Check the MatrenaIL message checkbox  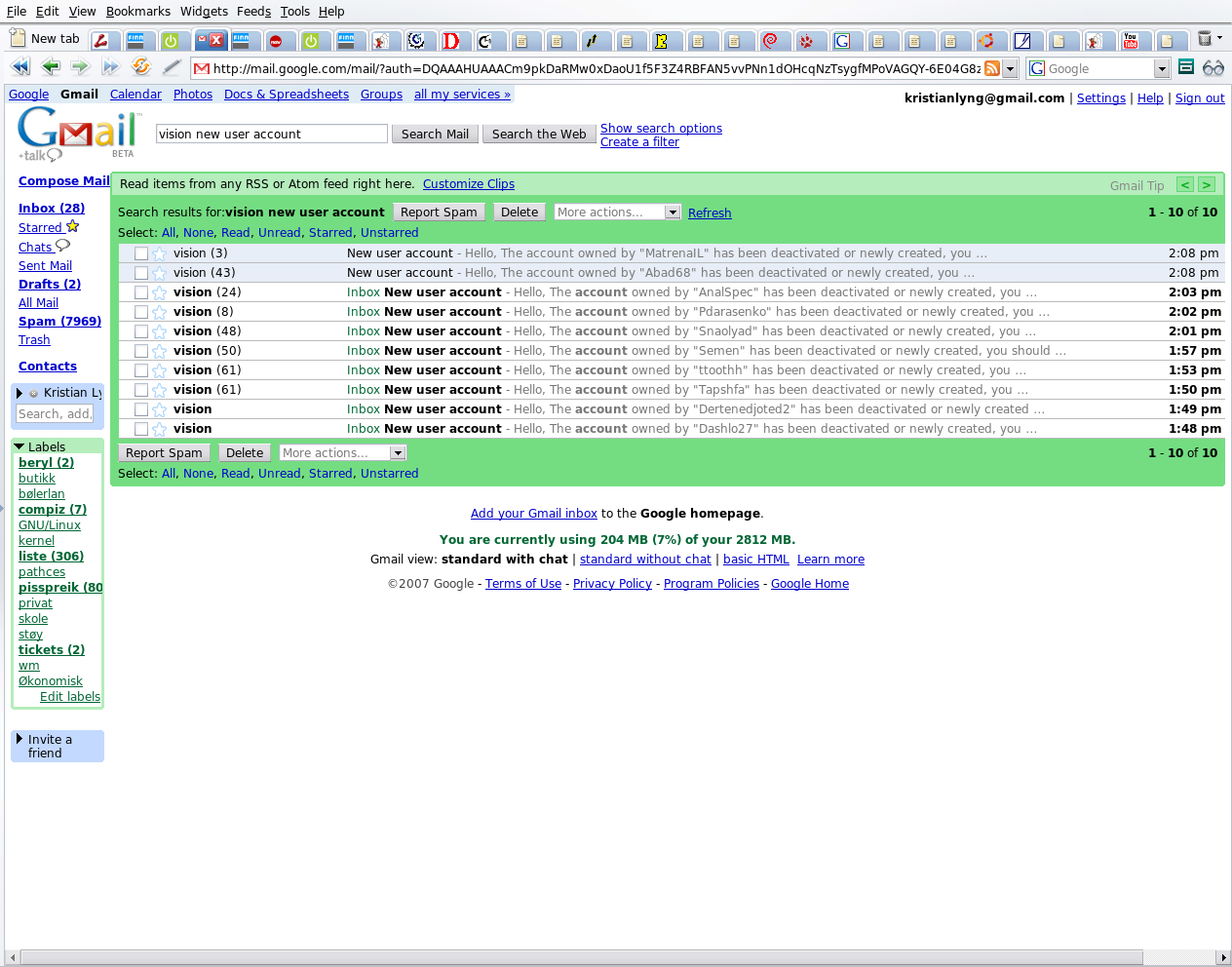click(141, 253)
